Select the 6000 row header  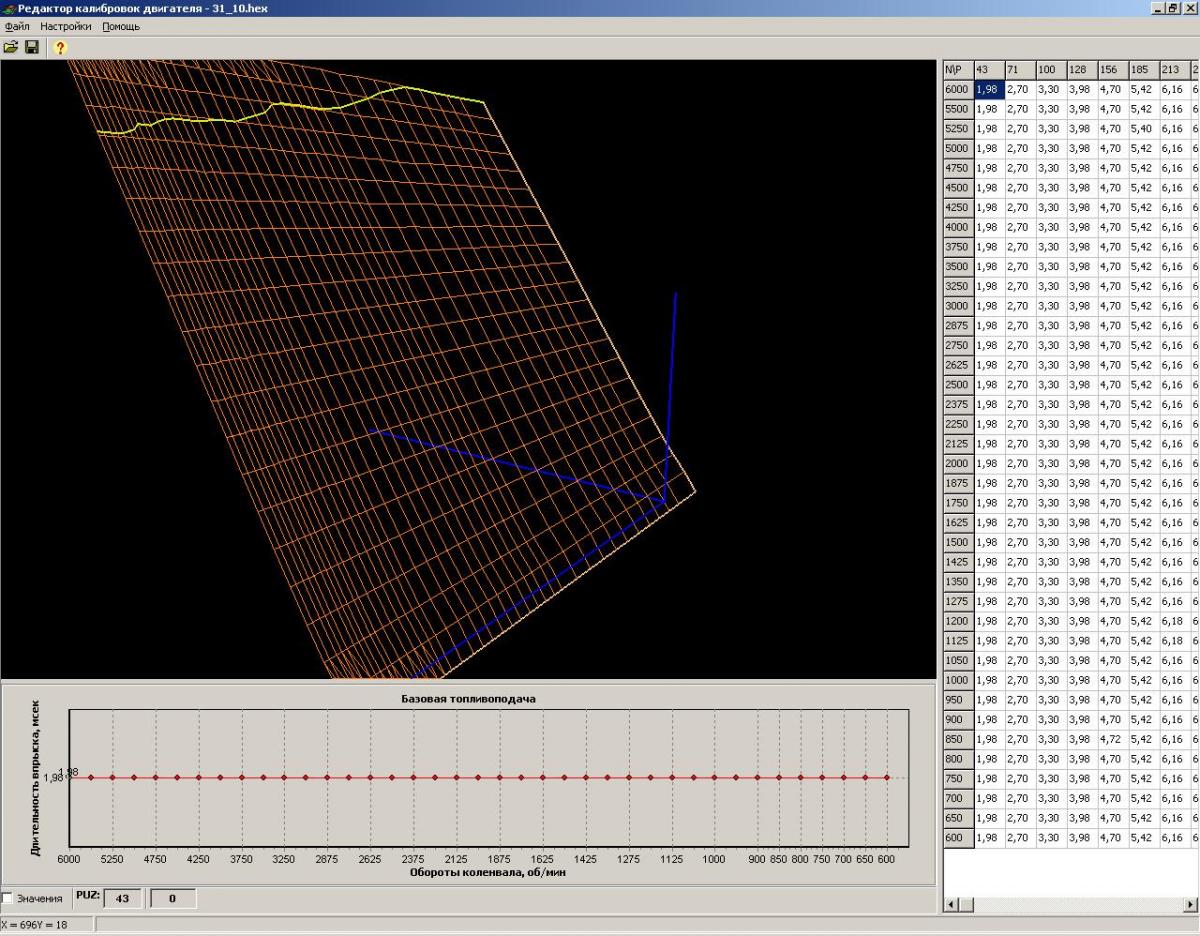click(957, 89)
